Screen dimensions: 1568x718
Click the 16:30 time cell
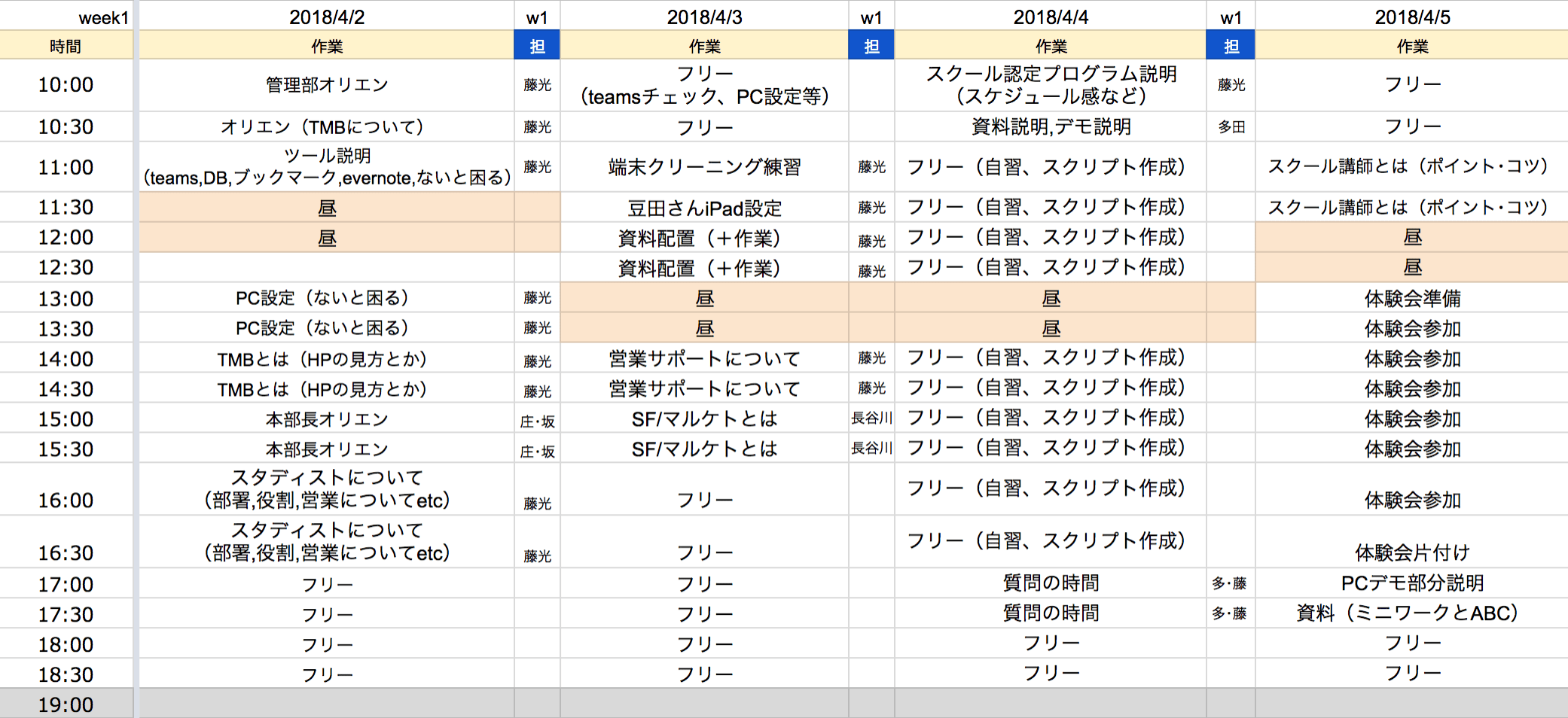pyautogui.click(x=66, y=552)
